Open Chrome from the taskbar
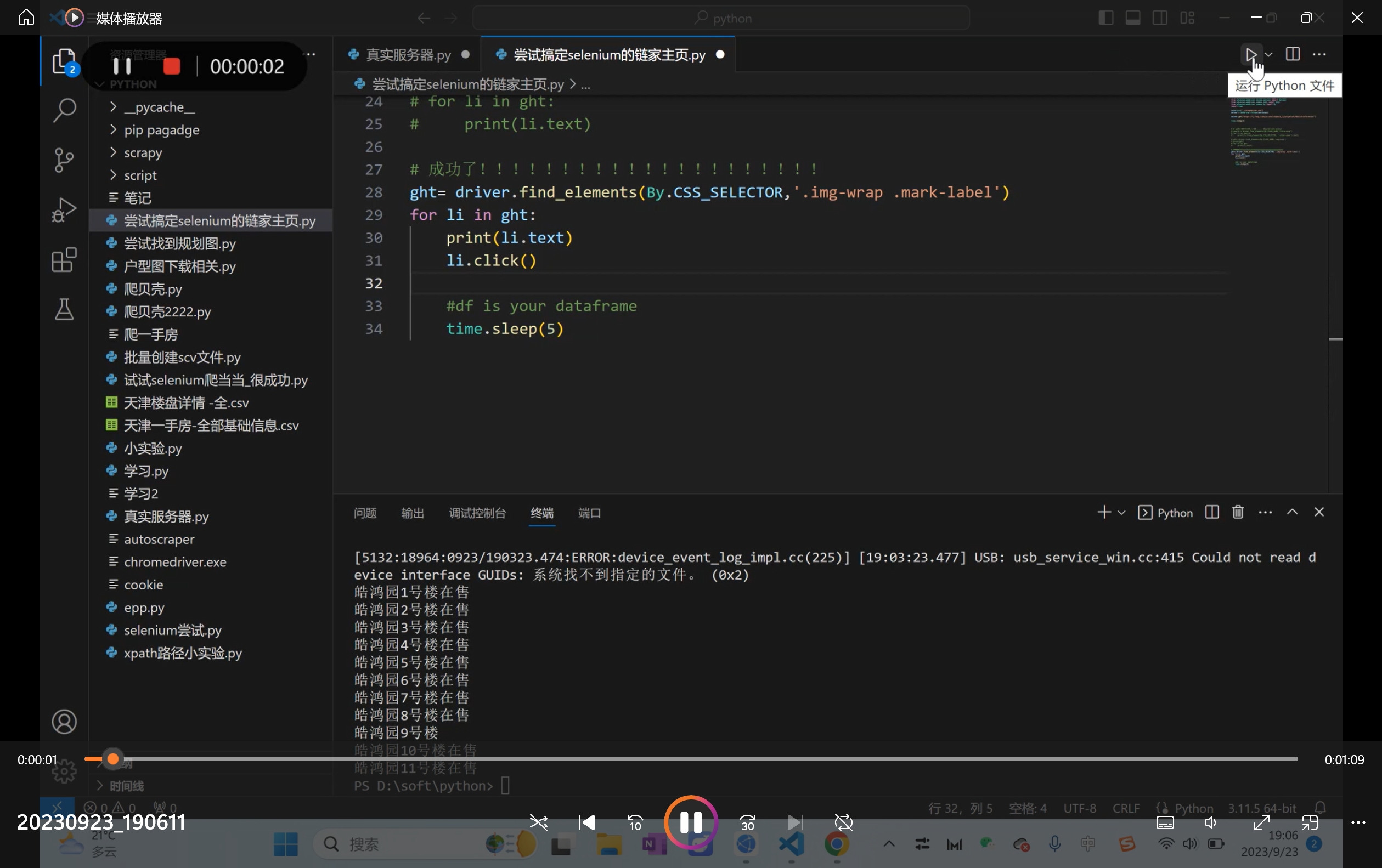Screen dimensions: 1382x868 click(x=837, y=844)
